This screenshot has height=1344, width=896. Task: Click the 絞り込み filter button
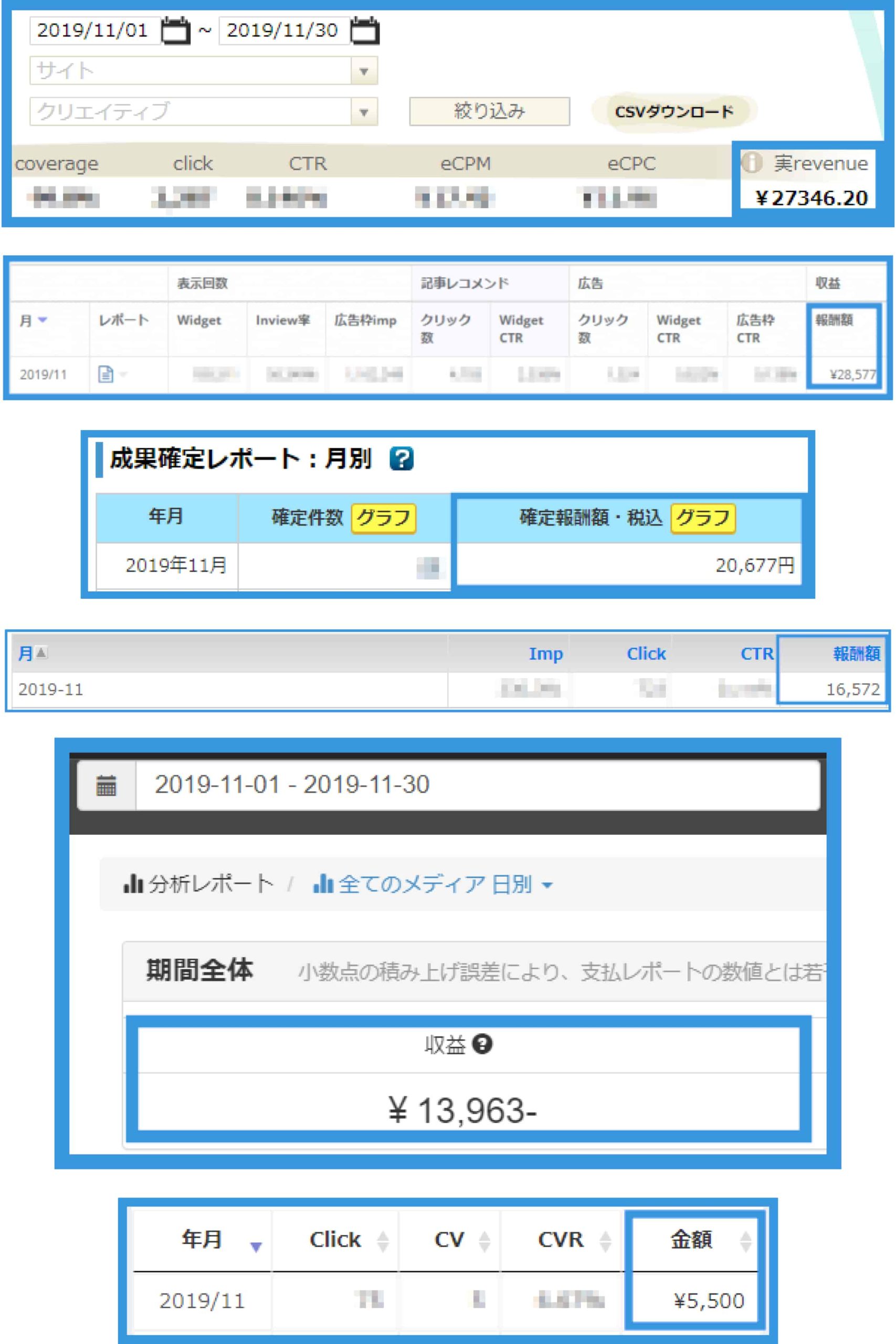(x=489, y=111)
